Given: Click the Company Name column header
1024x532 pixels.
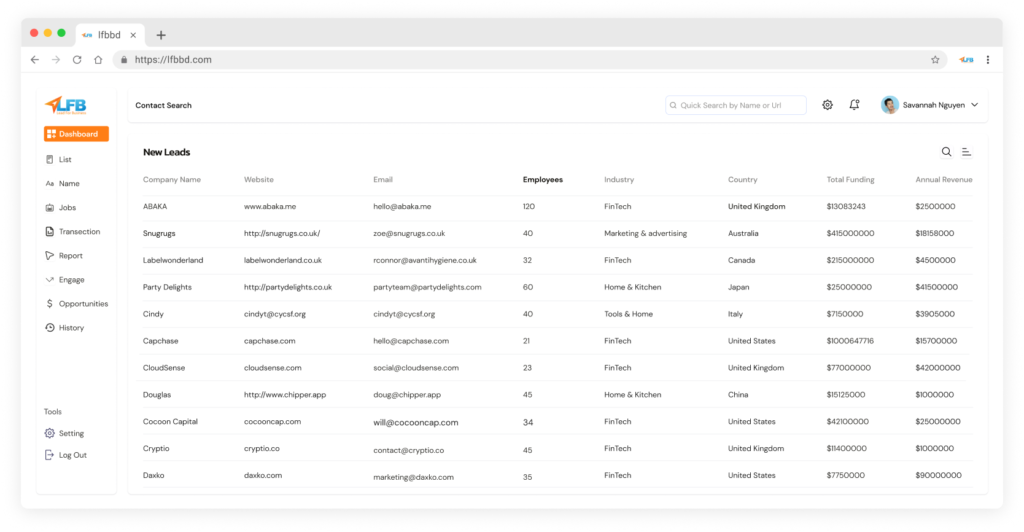Looking at the screenshot, I should pos(172,180).
